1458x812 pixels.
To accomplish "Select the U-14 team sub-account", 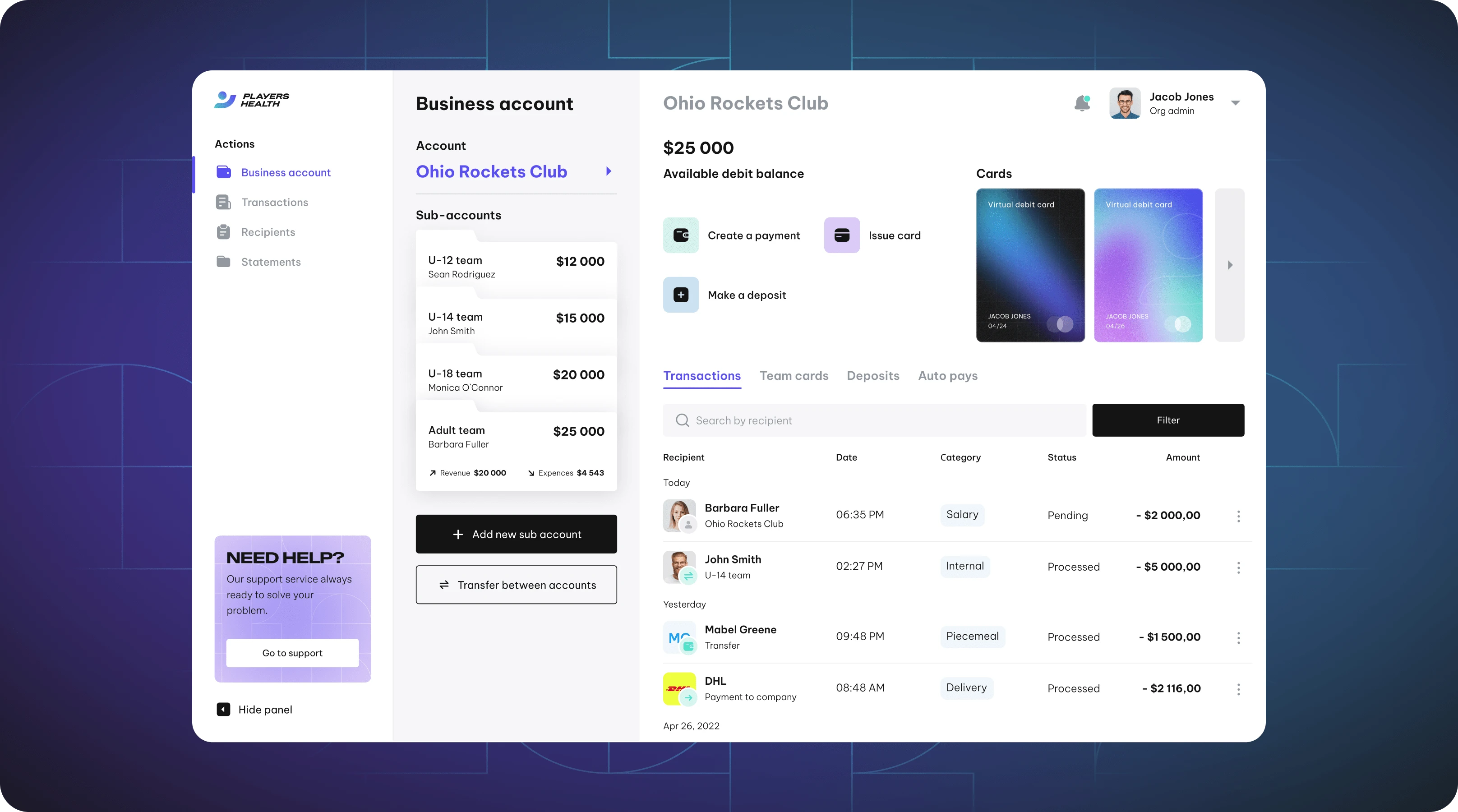I will pos(516,323).
